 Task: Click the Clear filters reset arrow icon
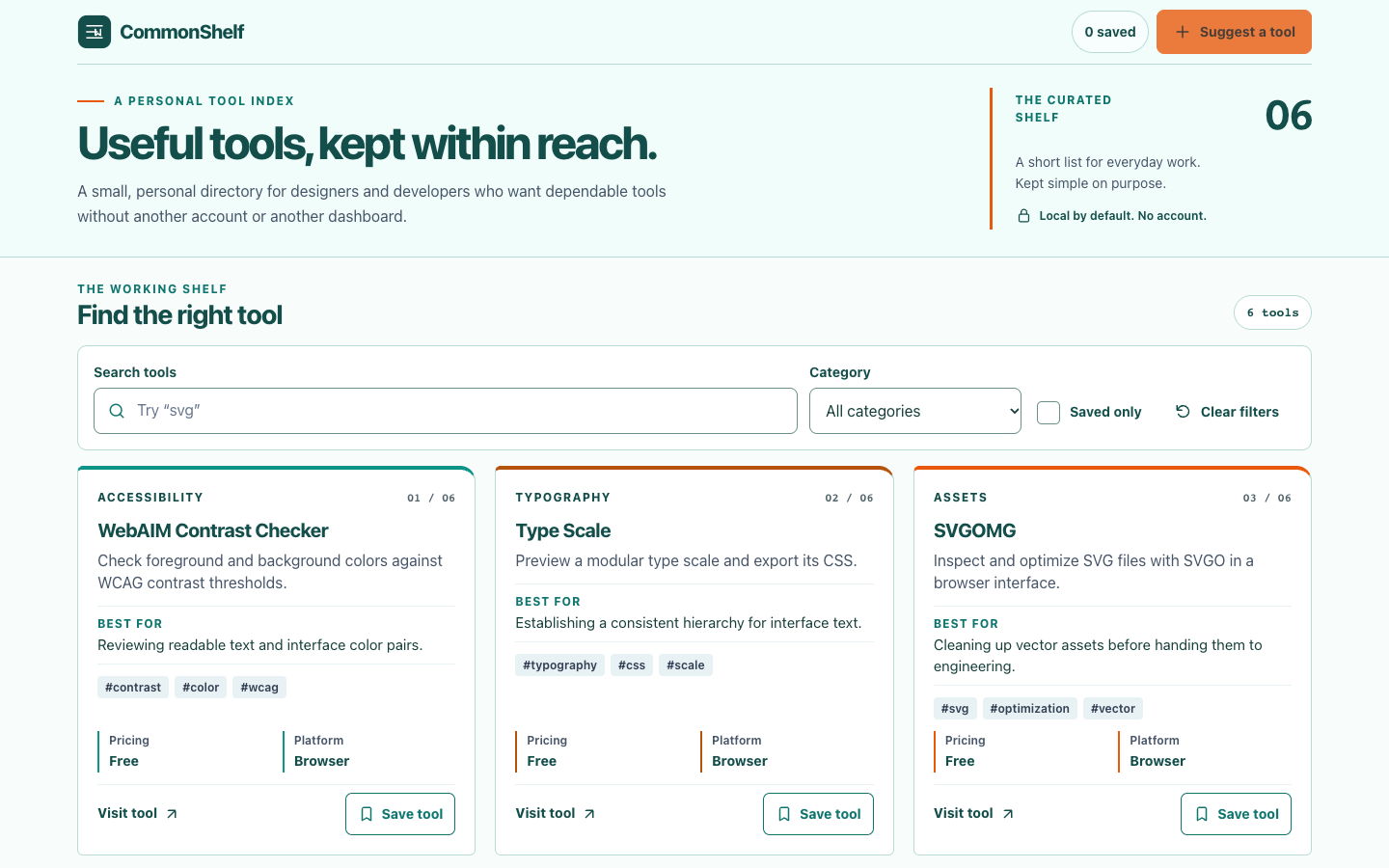(1183, 412)
